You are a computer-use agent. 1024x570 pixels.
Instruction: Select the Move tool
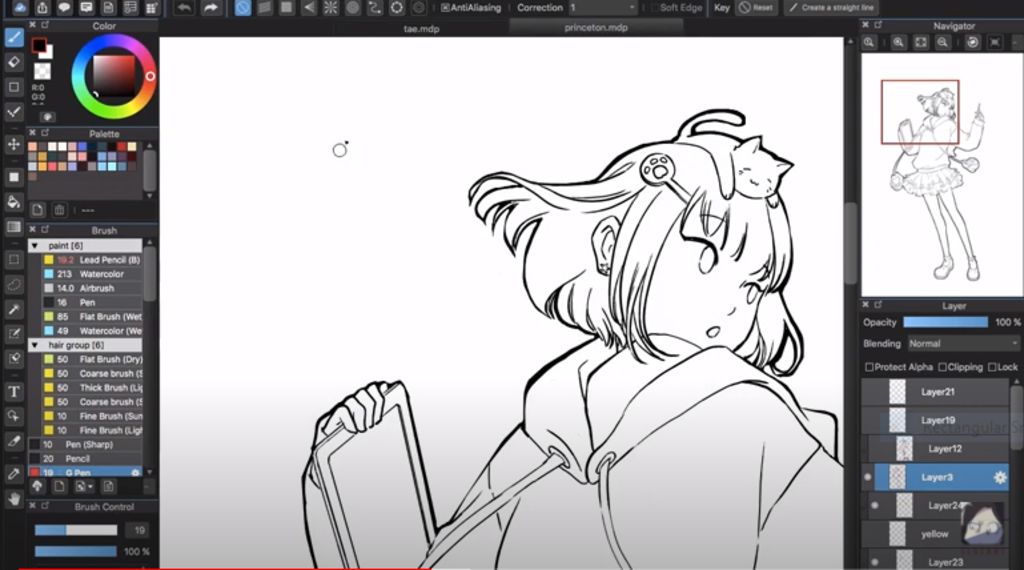(14, 144)
